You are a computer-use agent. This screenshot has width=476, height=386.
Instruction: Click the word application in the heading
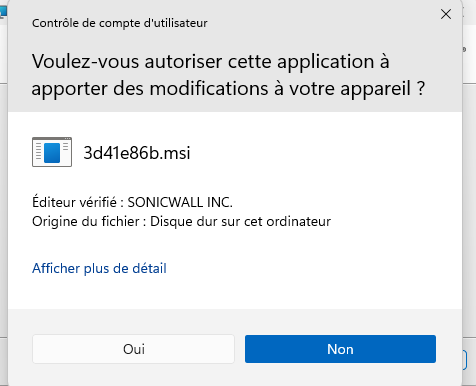point(326,62)
